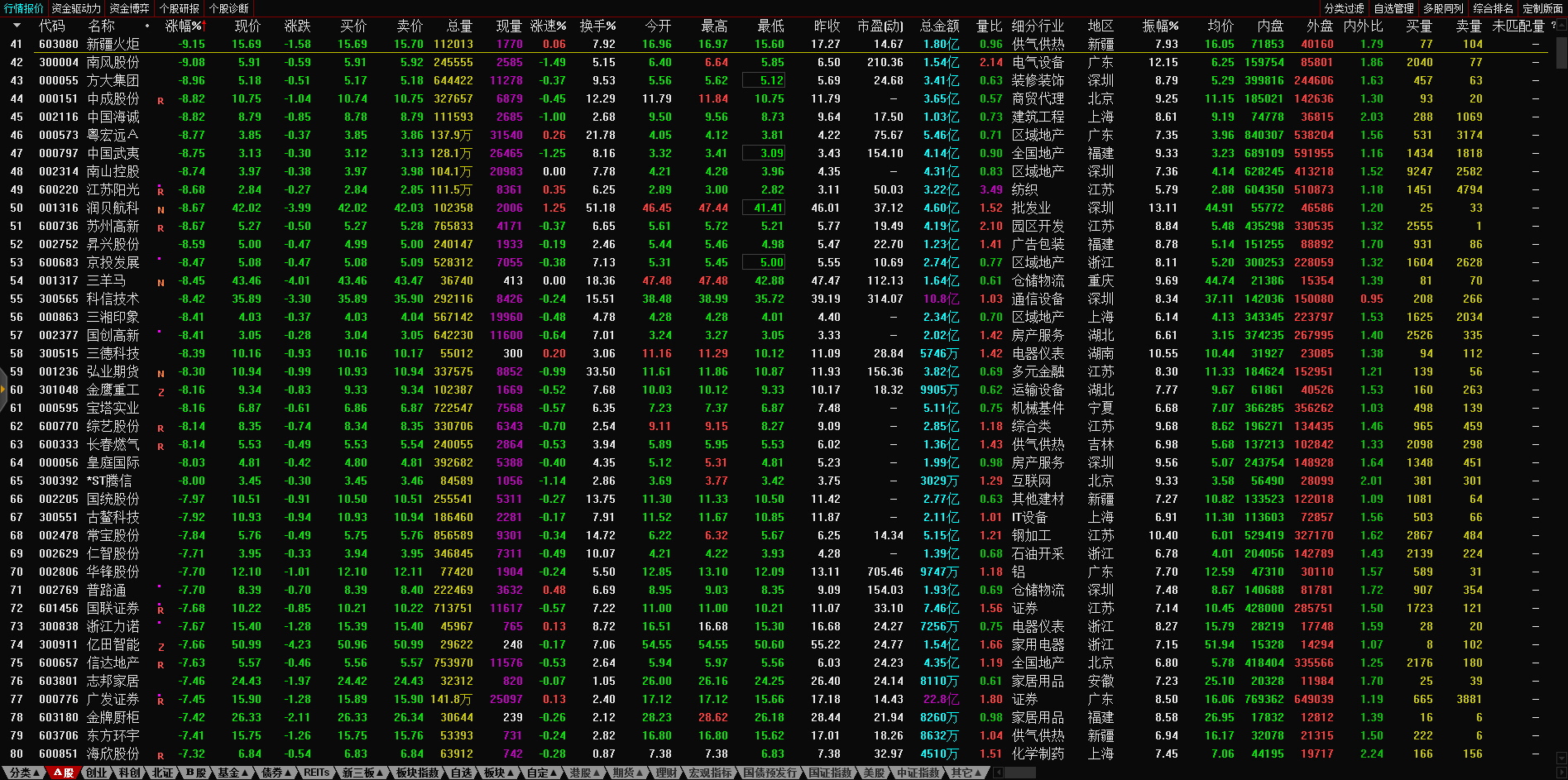
Task: Open the 个股诊断 tab
Action: point(228,8)
